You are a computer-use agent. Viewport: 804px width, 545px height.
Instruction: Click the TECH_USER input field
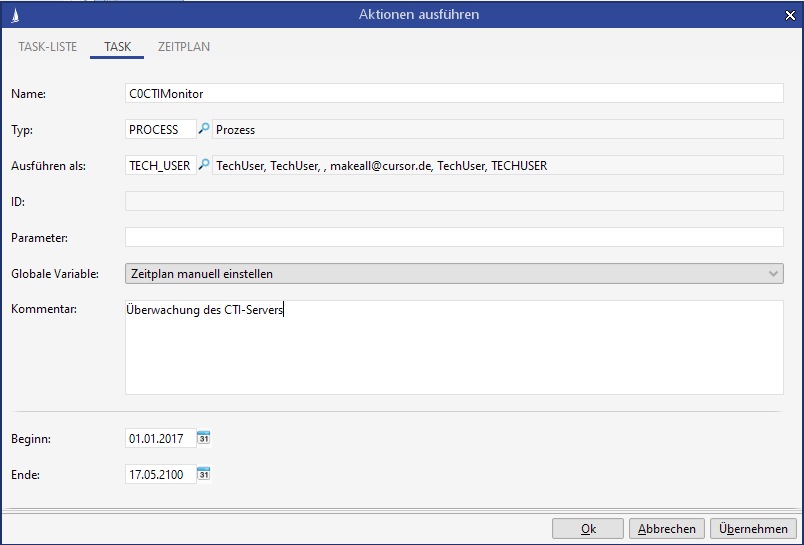pos(159,165)
